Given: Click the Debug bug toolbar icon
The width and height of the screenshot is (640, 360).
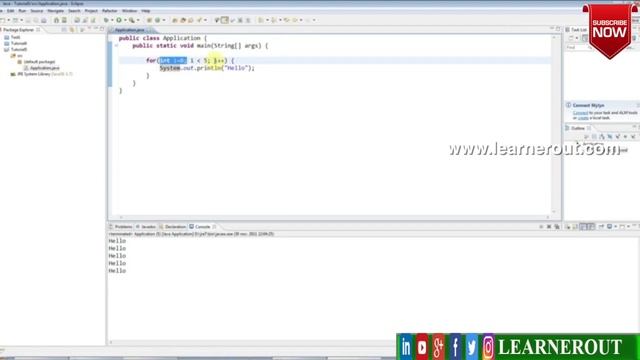Looking at the screenshot, I should tap(106, 20).
